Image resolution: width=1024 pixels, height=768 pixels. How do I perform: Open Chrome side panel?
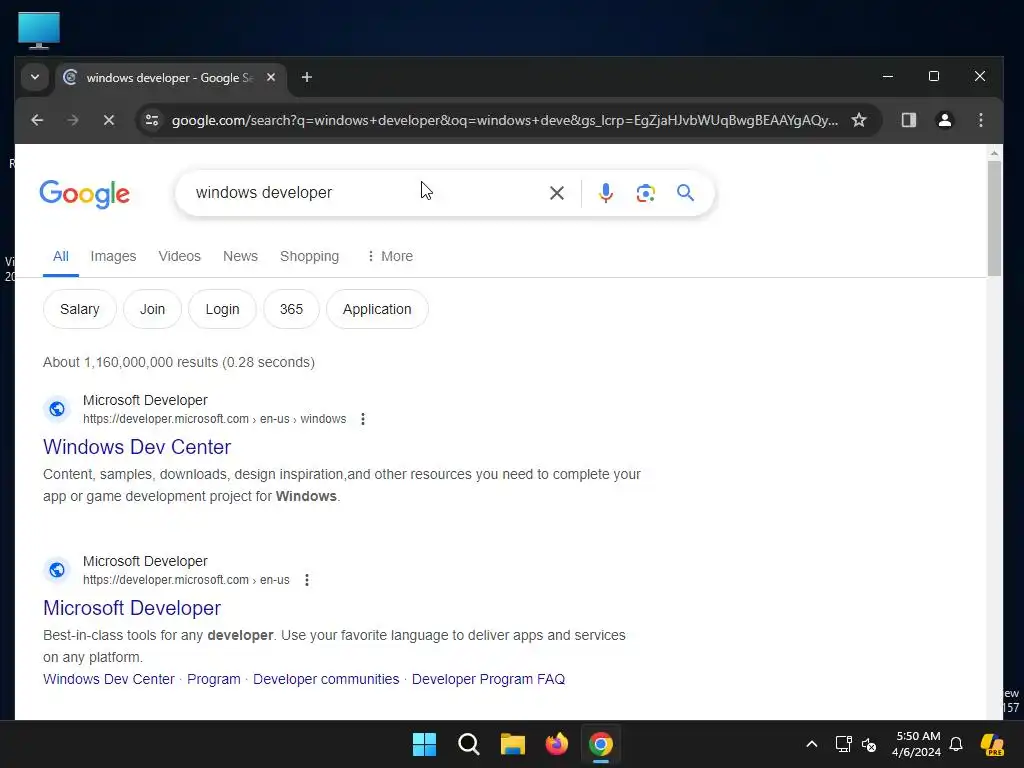[x=908, y=120]
